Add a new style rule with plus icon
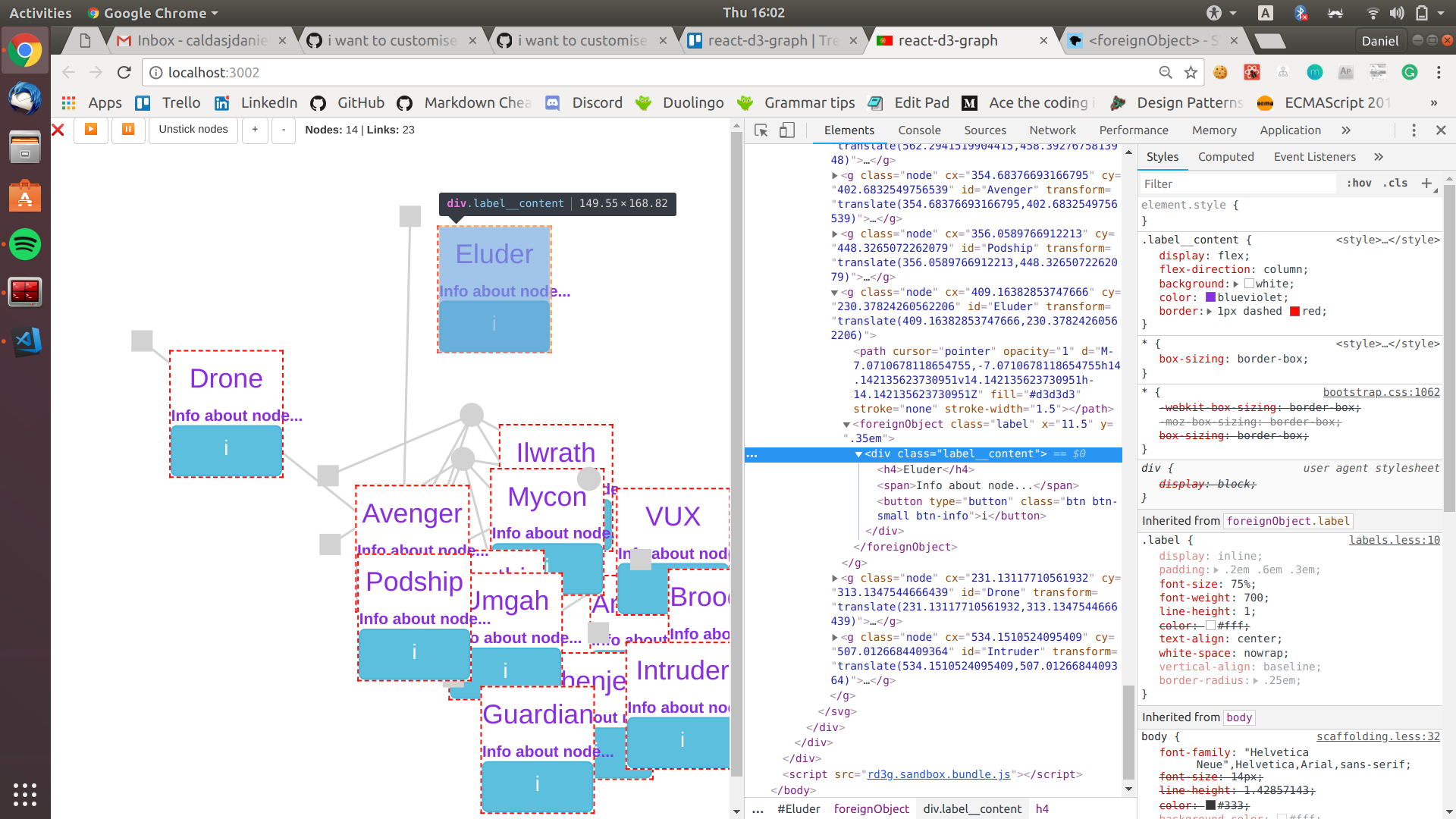1456x819 pixels. click(1426, 184)
